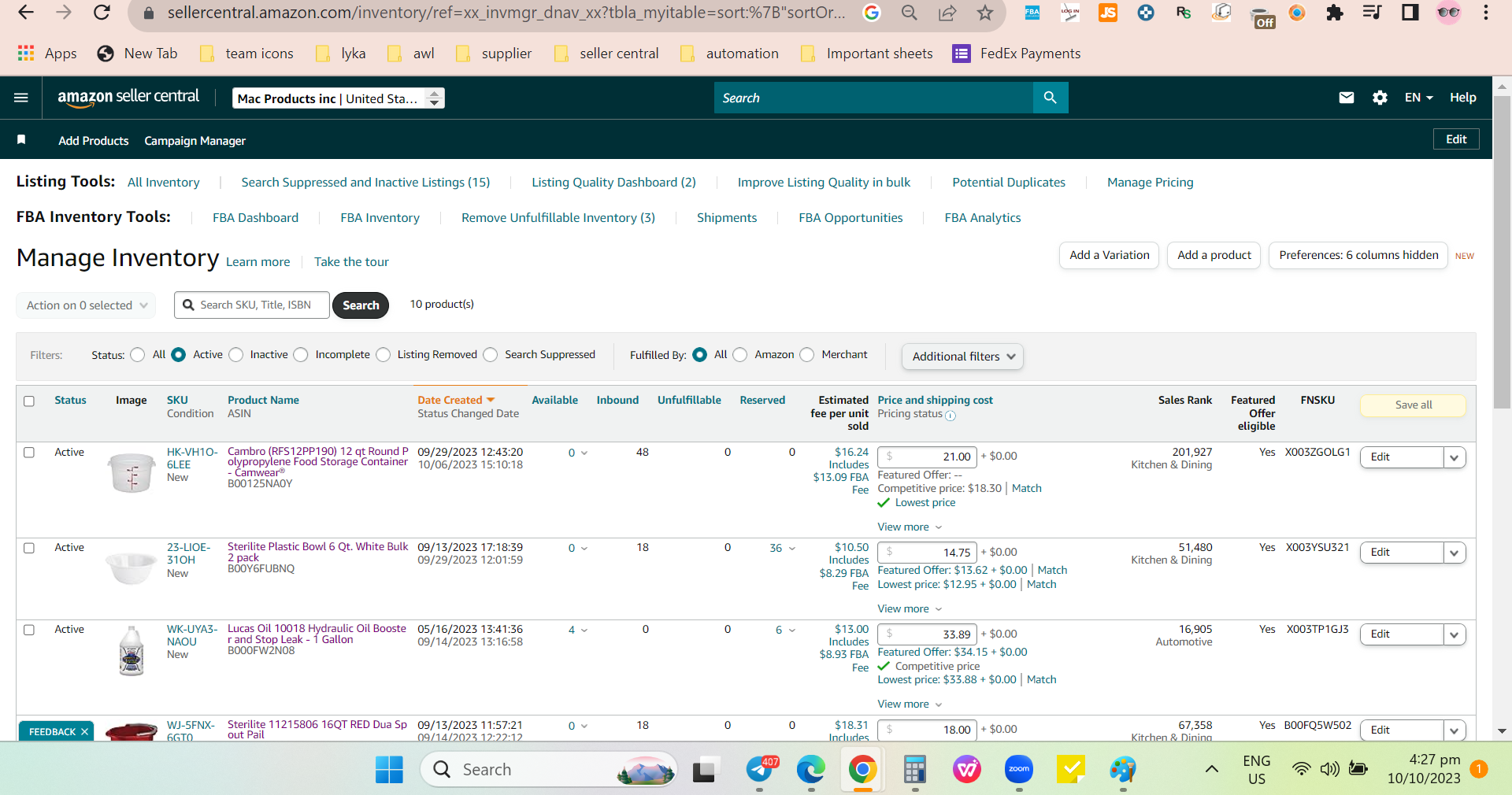Viewport: 1512px width, 795px height.
Task: Open the messages envelope icon
Action: pos(1347,98)
